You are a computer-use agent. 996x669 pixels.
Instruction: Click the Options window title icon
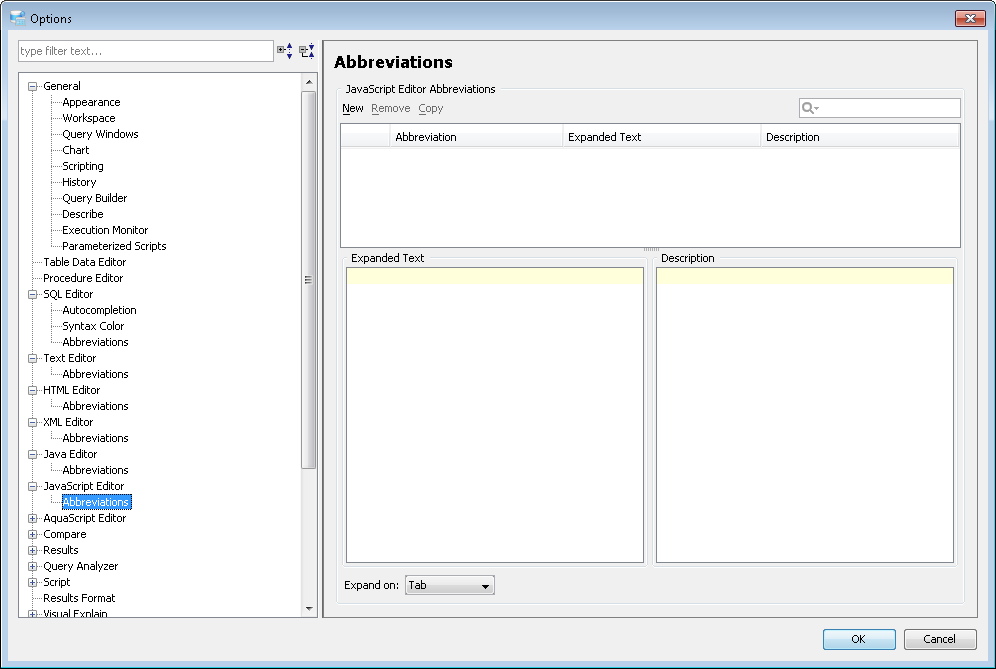click(x=18, y=18)
